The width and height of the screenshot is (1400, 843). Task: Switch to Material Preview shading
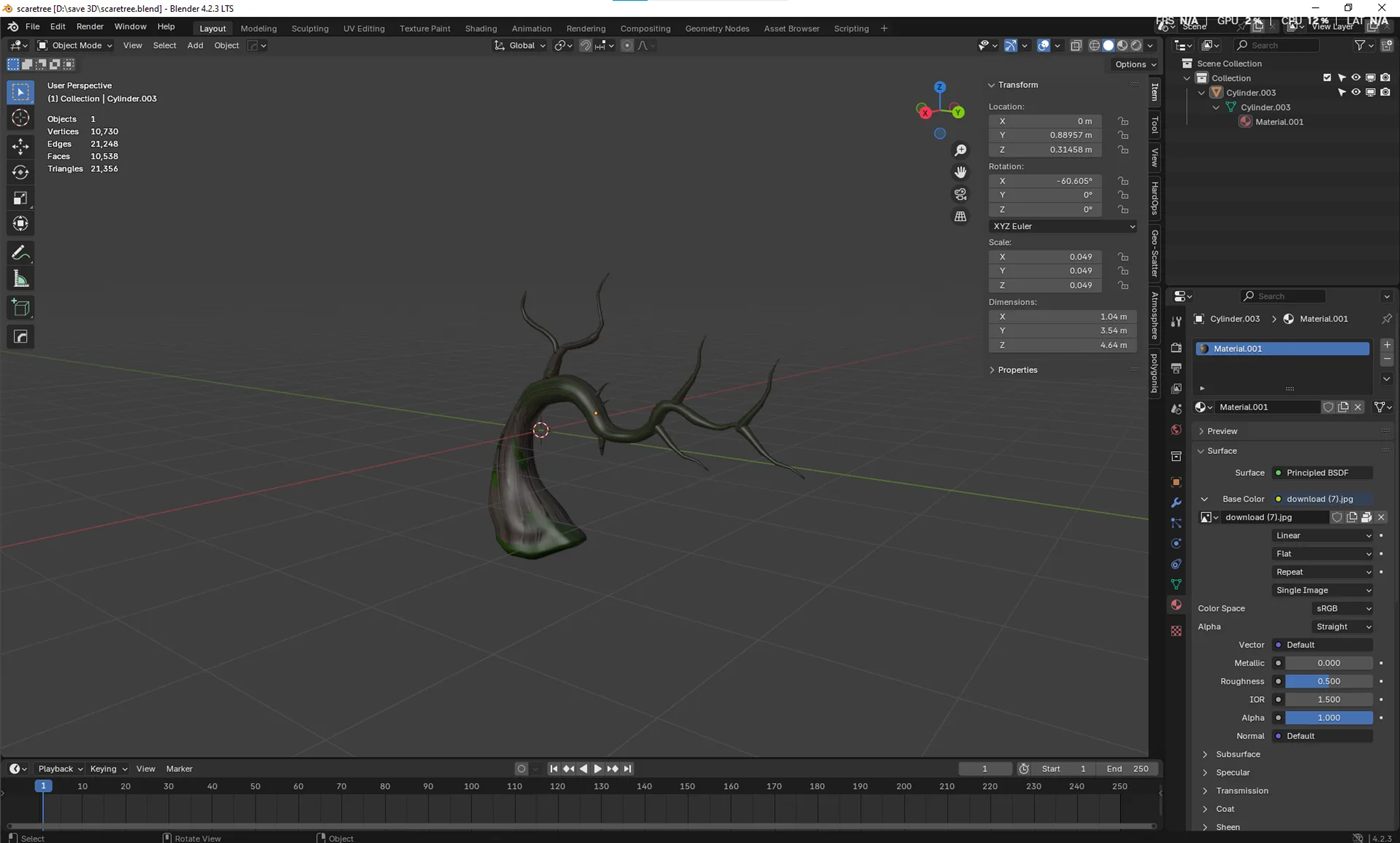coord(1122,45)
